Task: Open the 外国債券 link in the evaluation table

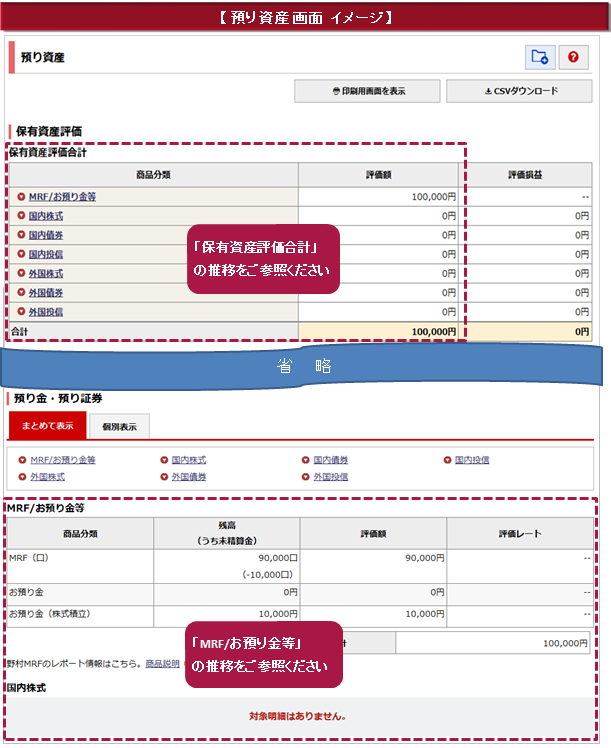Action: click(46, 292)
